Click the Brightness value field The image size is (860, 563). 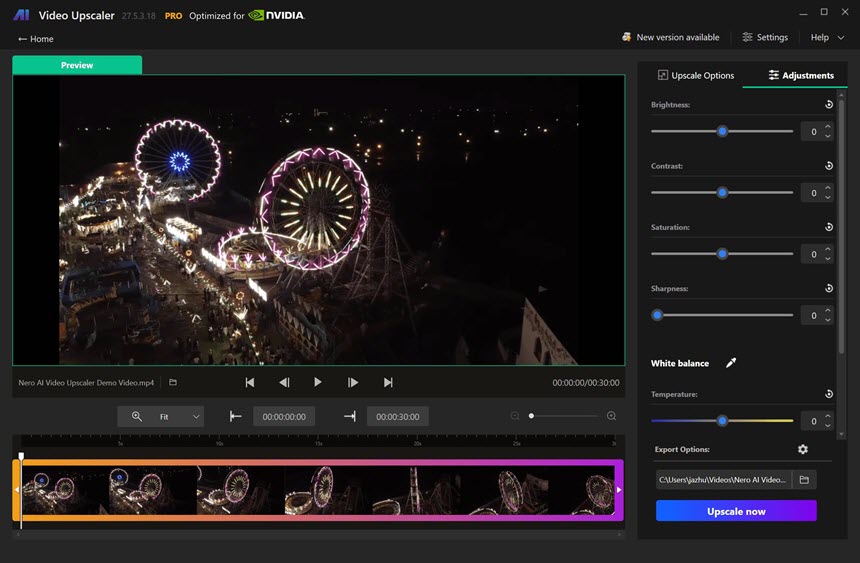812,132
